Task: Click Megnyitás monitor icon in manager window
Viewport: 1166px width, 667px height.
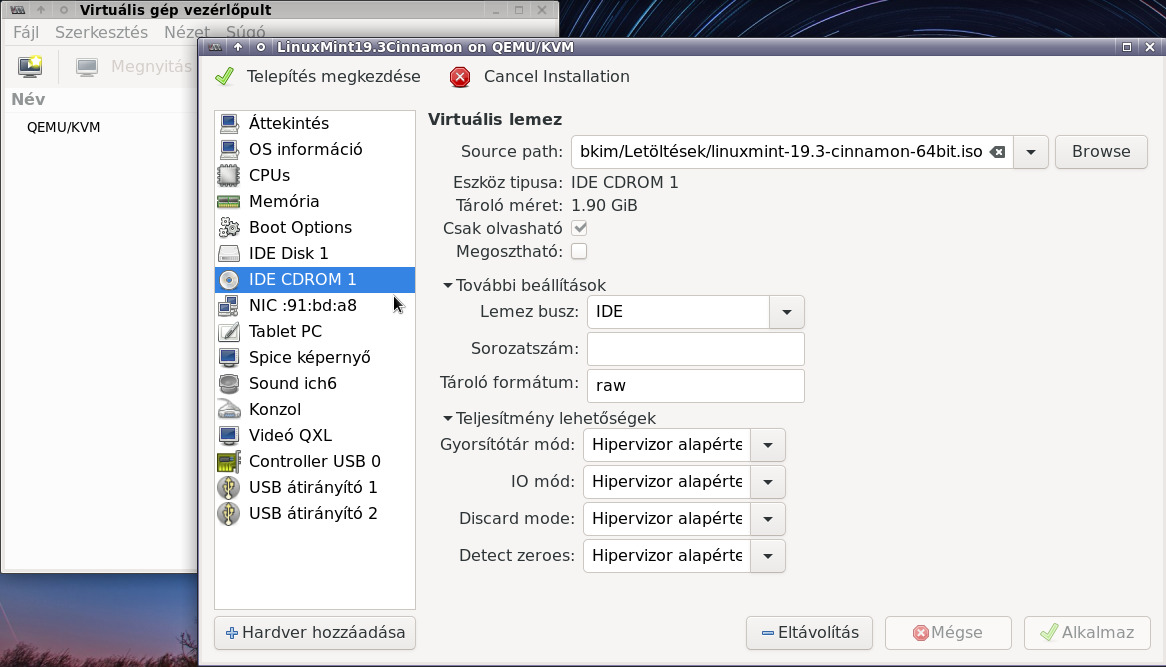Action: tap(87, 67)
